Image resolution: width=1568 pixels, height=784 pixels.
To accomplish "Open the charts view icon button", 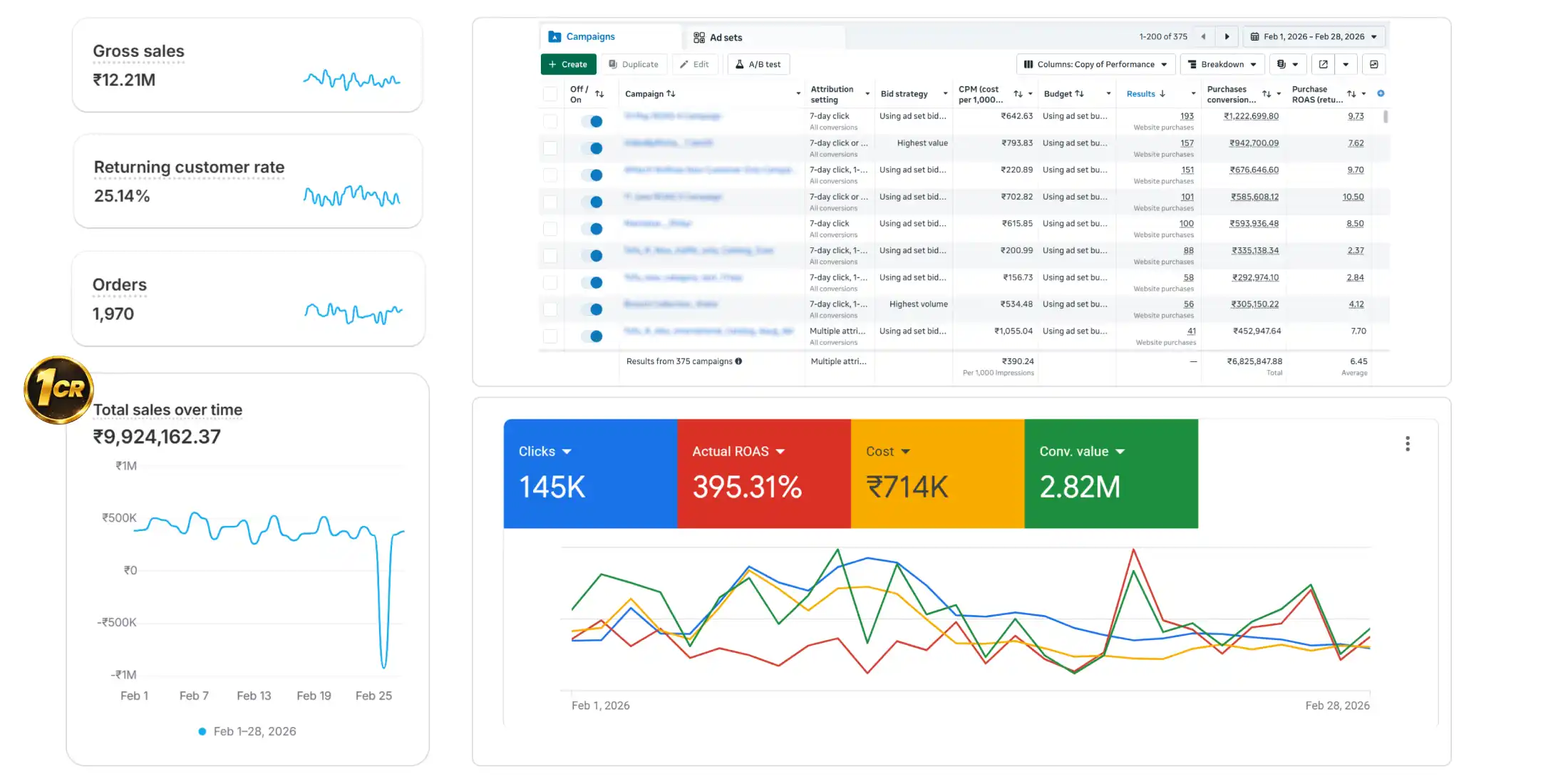I will tap(1373, 64).
